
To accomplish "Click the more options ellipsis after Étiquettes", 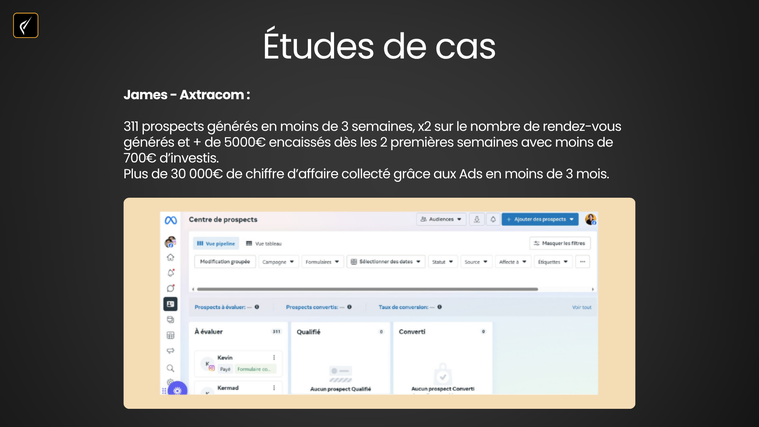I will coord(583,262).
